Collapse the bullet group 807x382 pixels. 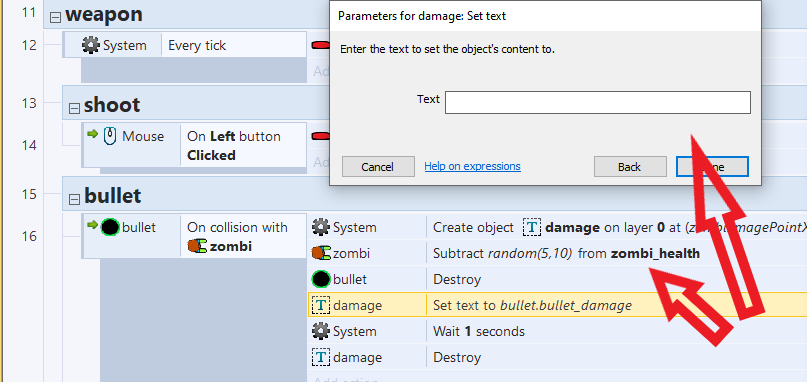coord(74,199)
